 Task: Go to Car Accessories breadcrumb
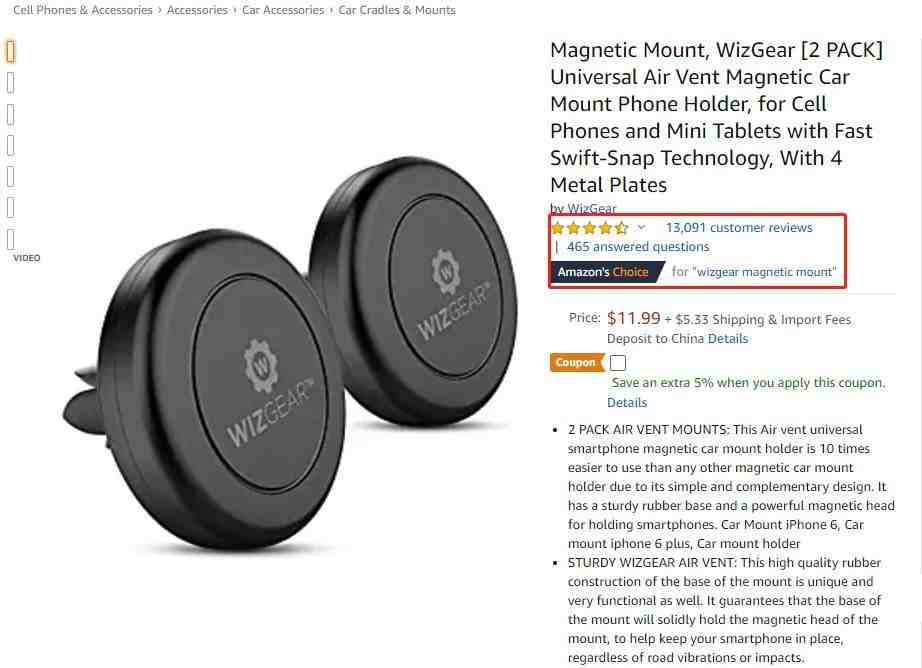[x=283, y=10]
